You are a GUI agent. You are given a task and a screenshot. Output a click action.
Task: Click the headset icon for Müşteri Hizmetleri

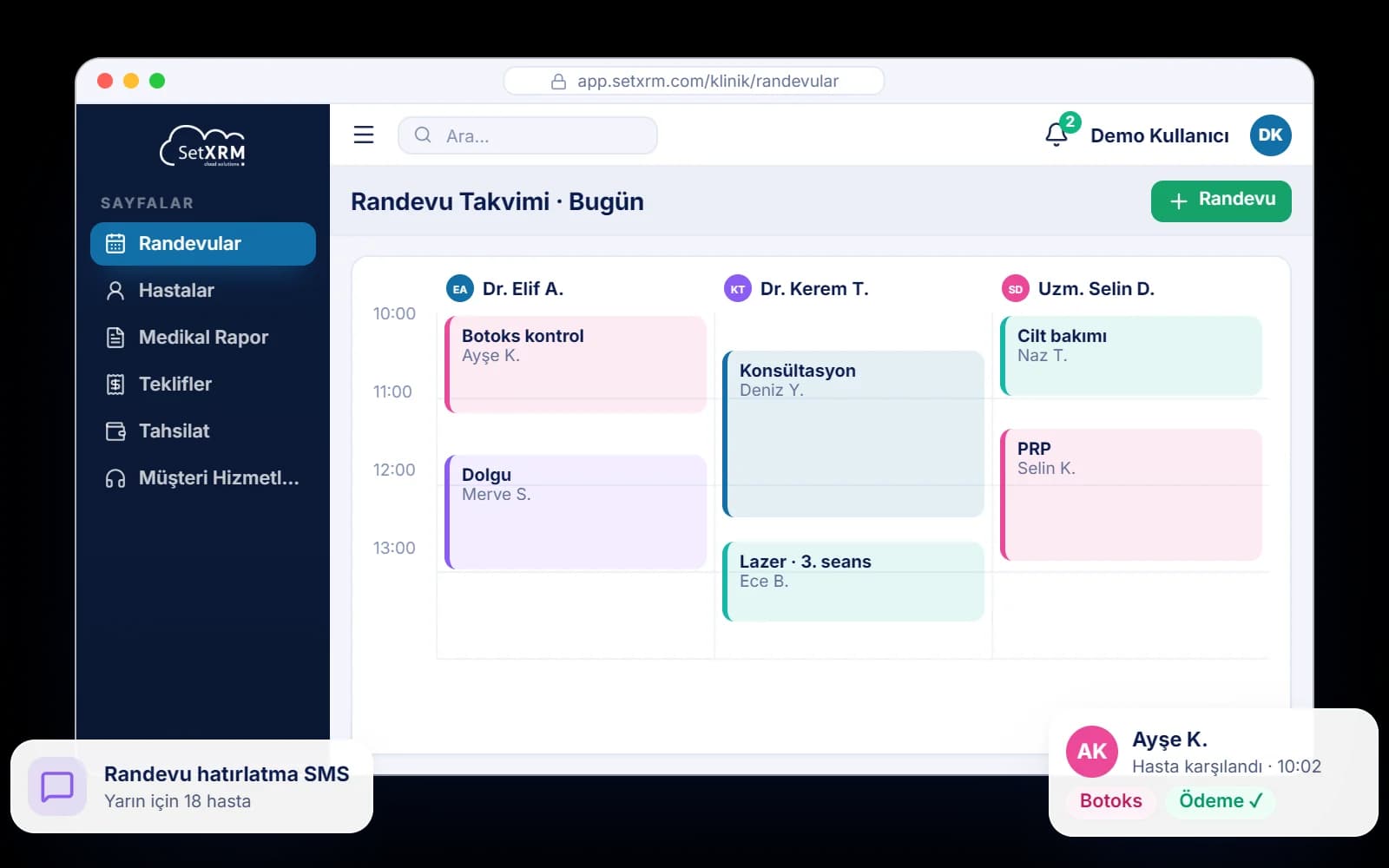115,478
